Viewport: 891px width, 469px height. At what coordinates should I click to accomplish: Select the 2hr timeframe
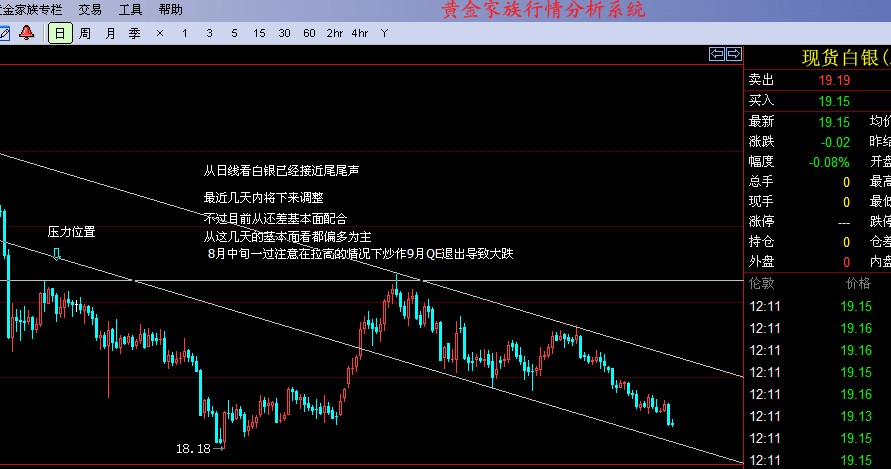coord(335,34)
